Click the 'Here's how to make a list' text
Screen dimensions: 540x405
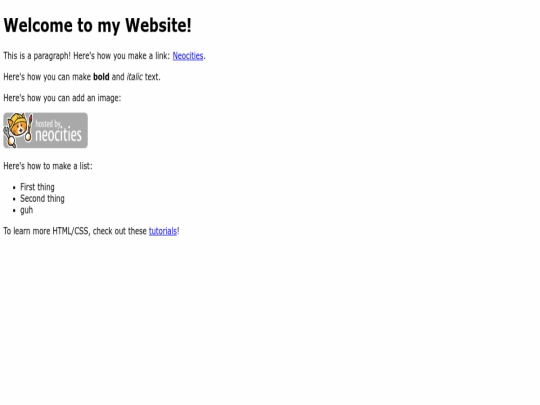click(48, 166)
